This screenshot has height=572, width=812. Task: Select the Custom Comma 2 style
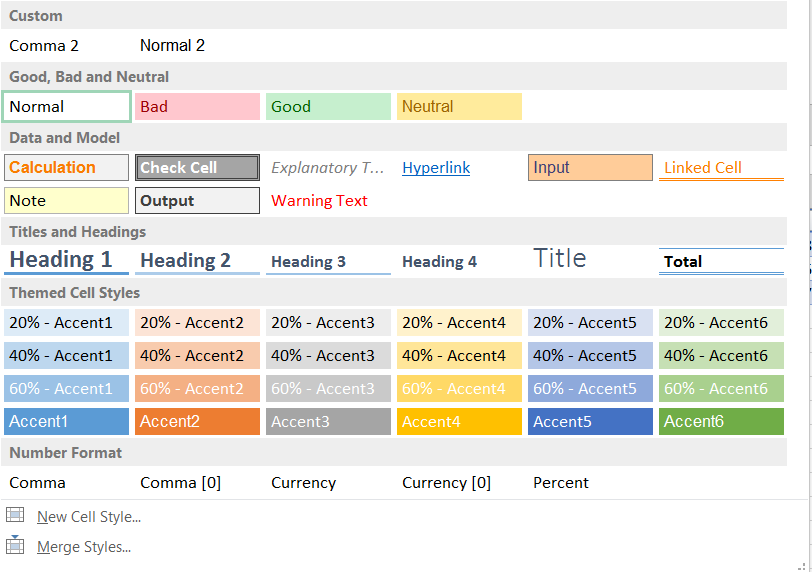pyautogui.click(x=44, y=46)
